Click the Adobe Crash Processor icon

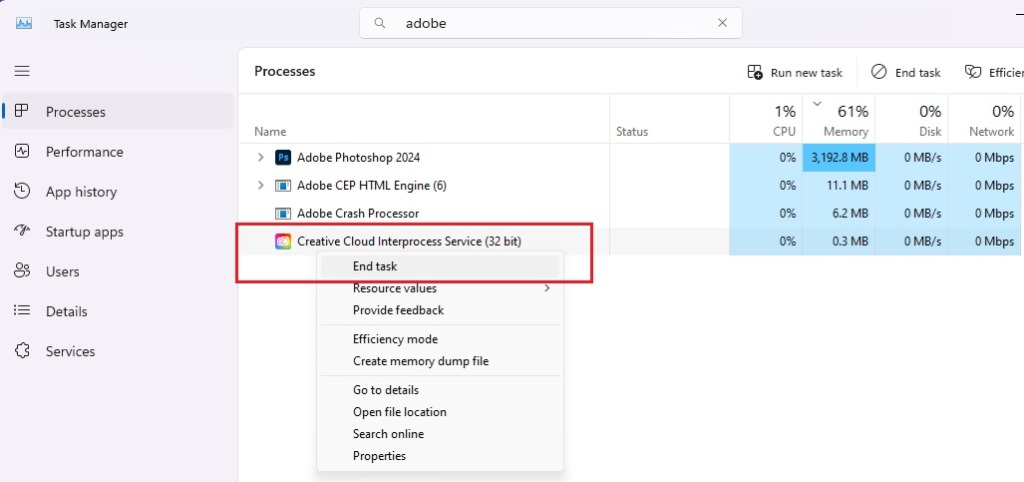(x=283, y=213)
